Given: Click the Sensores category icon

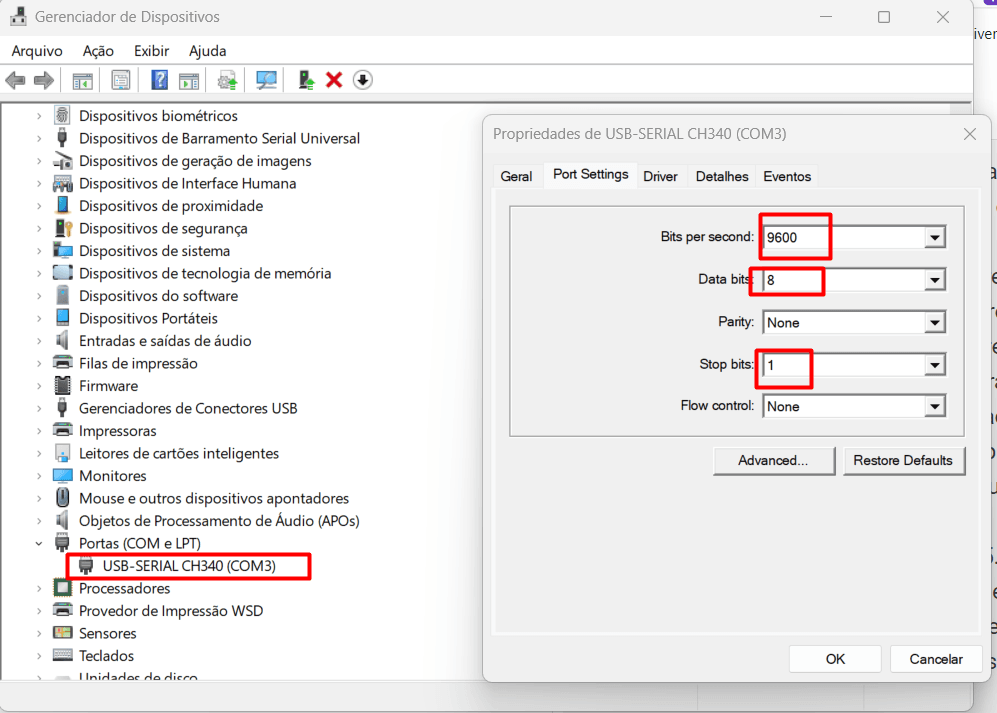Looking at the screenshot, I should click(x=61, y=633).
